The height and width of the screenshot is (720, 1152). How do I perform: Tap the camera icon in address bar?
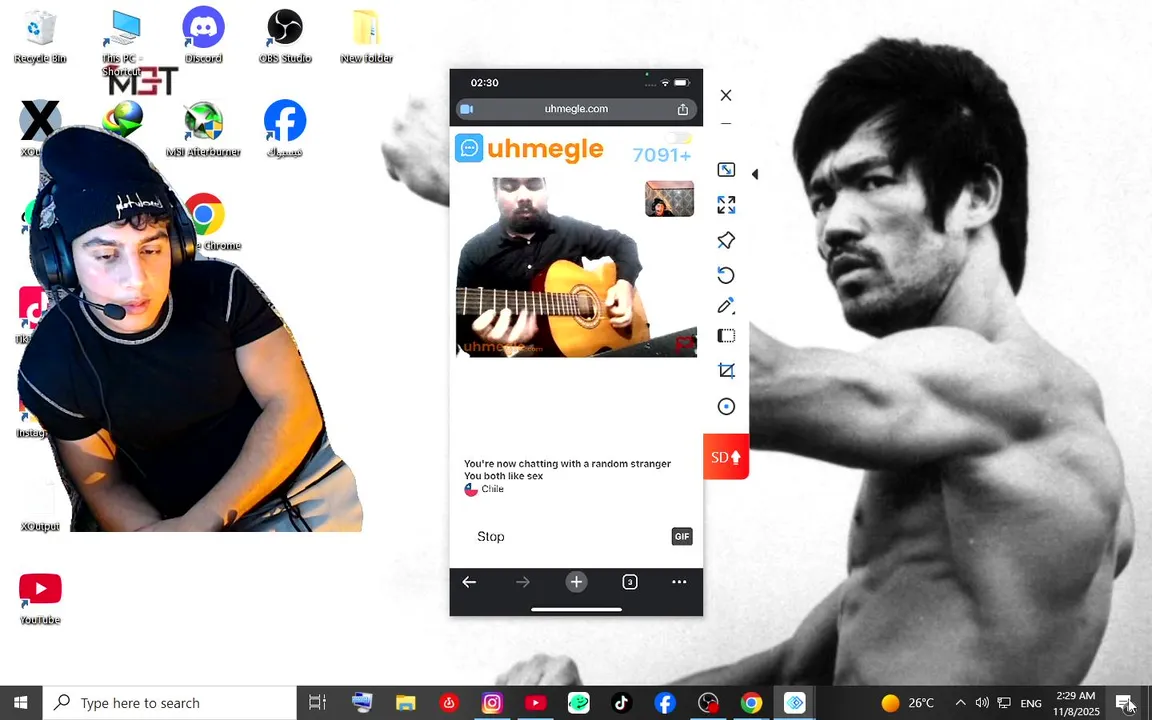(467, 109)
